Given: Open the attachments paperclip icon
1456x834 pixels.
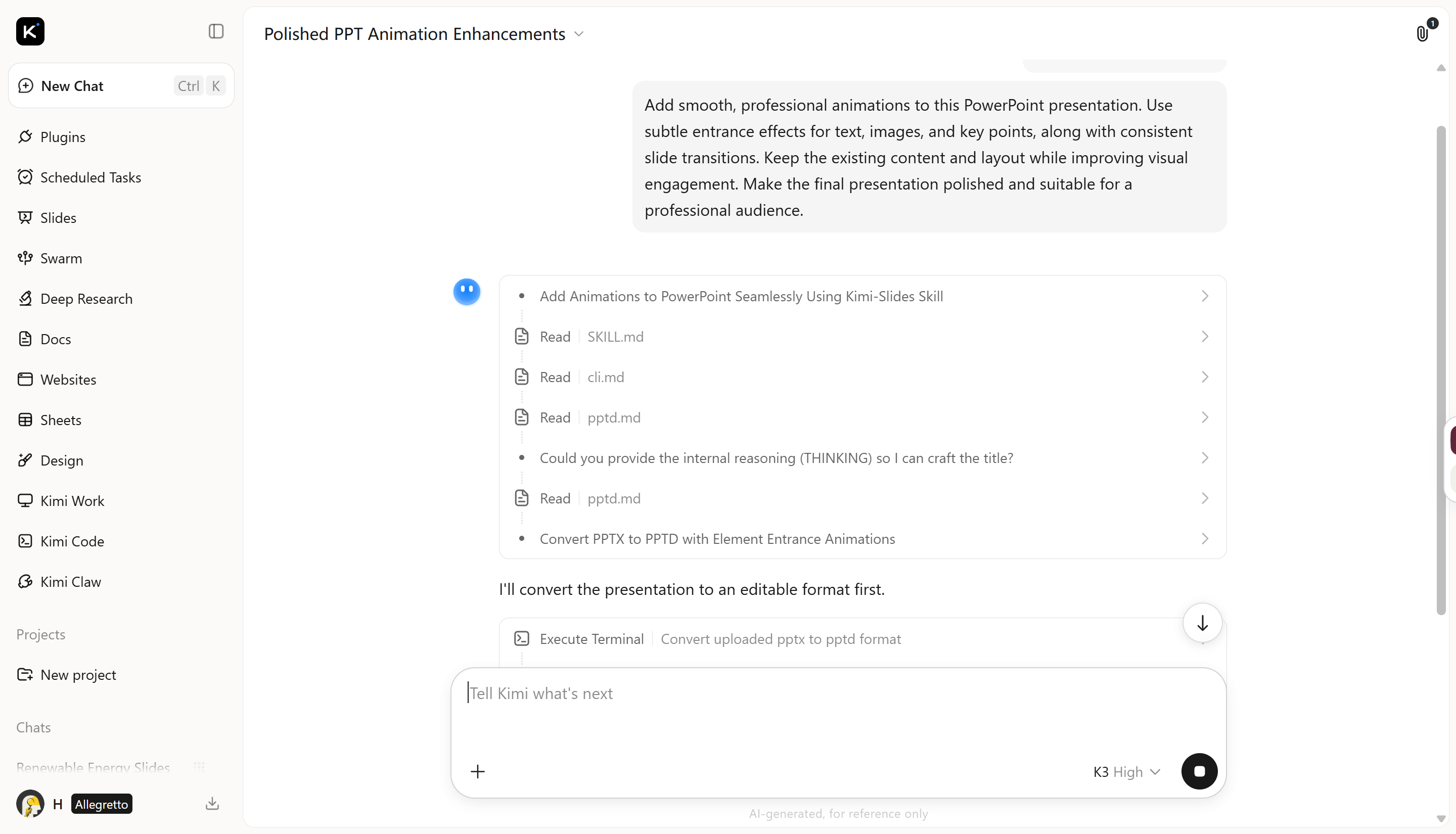Looking at the screenshot, I should [1423, 34].
